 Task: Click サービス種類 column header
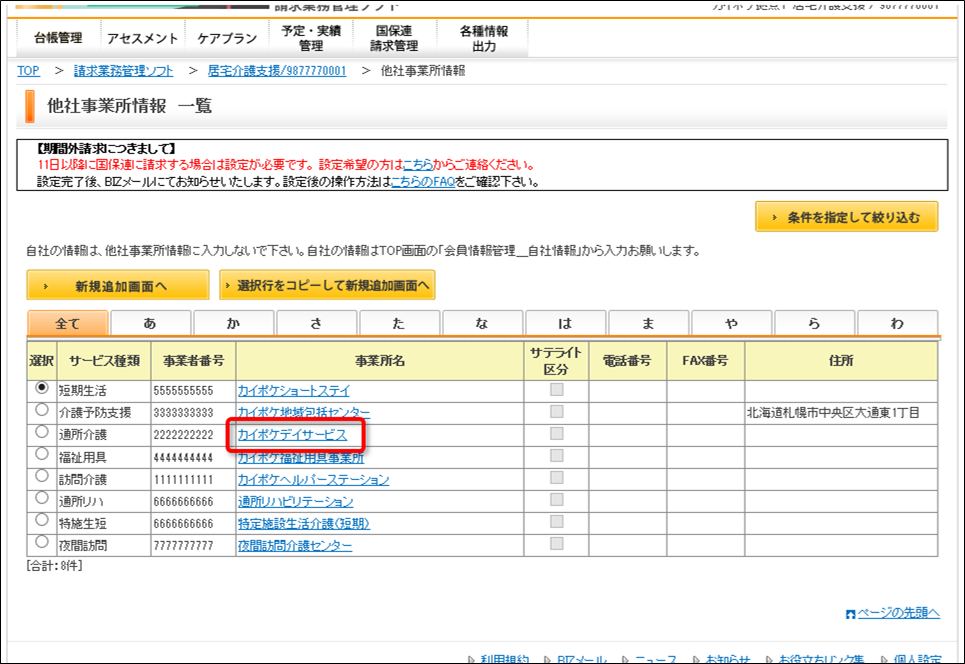pyautogui.click(x=104, y=361)
